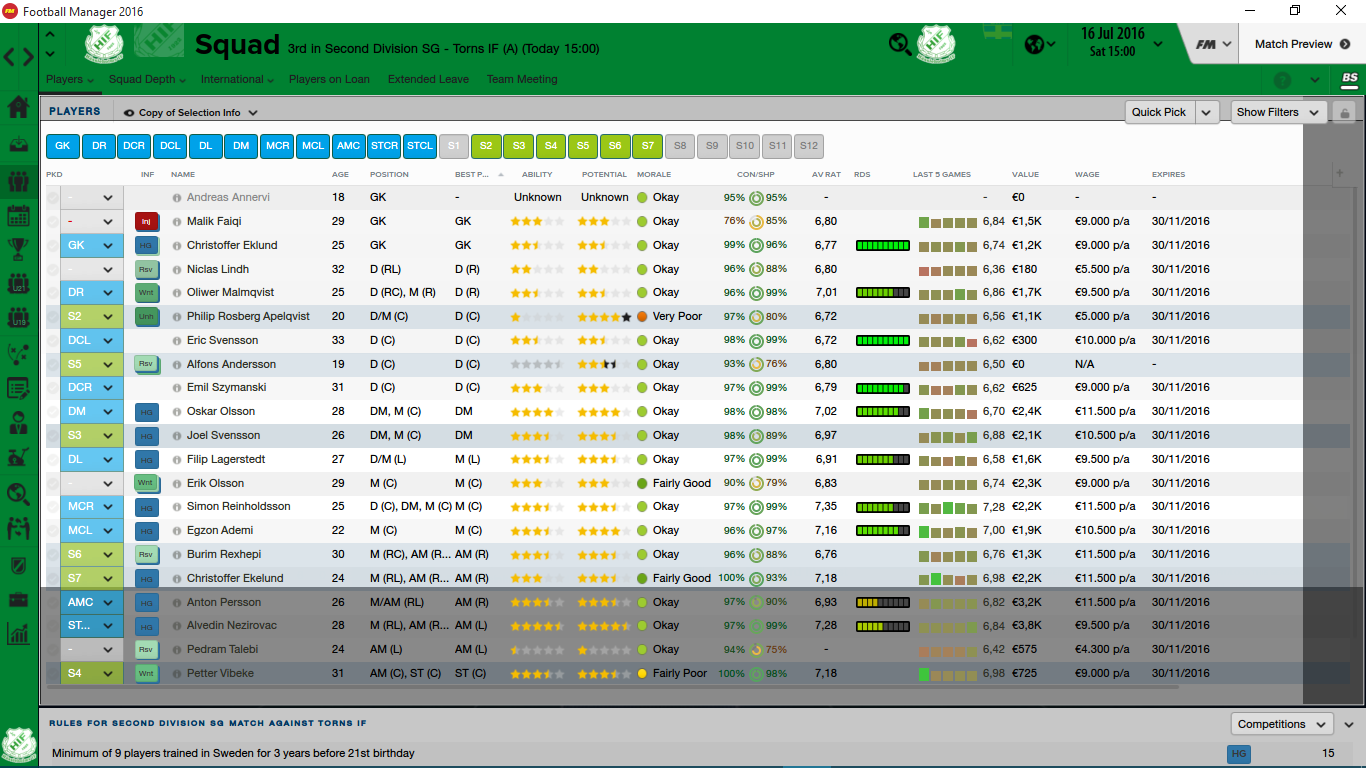
Task: Click the Unh status icon for Apelqvist
Action: tap(147, 317)
